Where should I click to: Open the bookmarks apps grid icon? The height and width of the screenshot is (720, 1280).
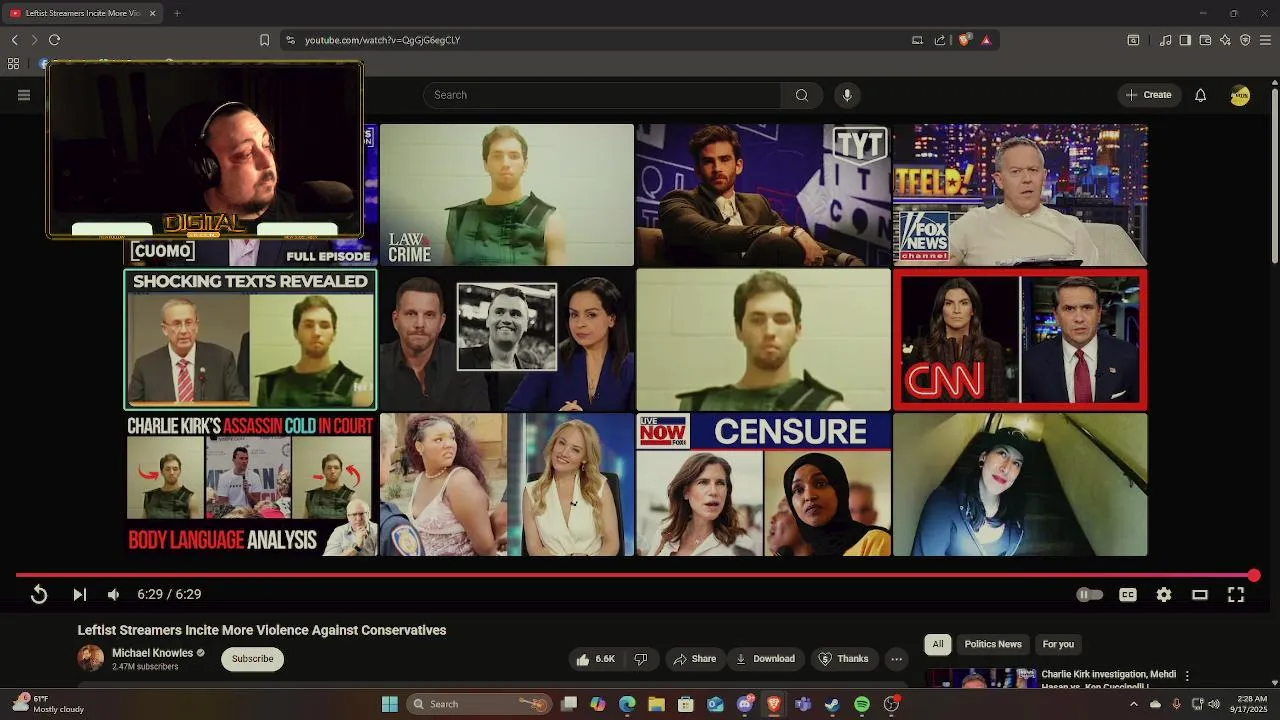(x=13, y=64)
